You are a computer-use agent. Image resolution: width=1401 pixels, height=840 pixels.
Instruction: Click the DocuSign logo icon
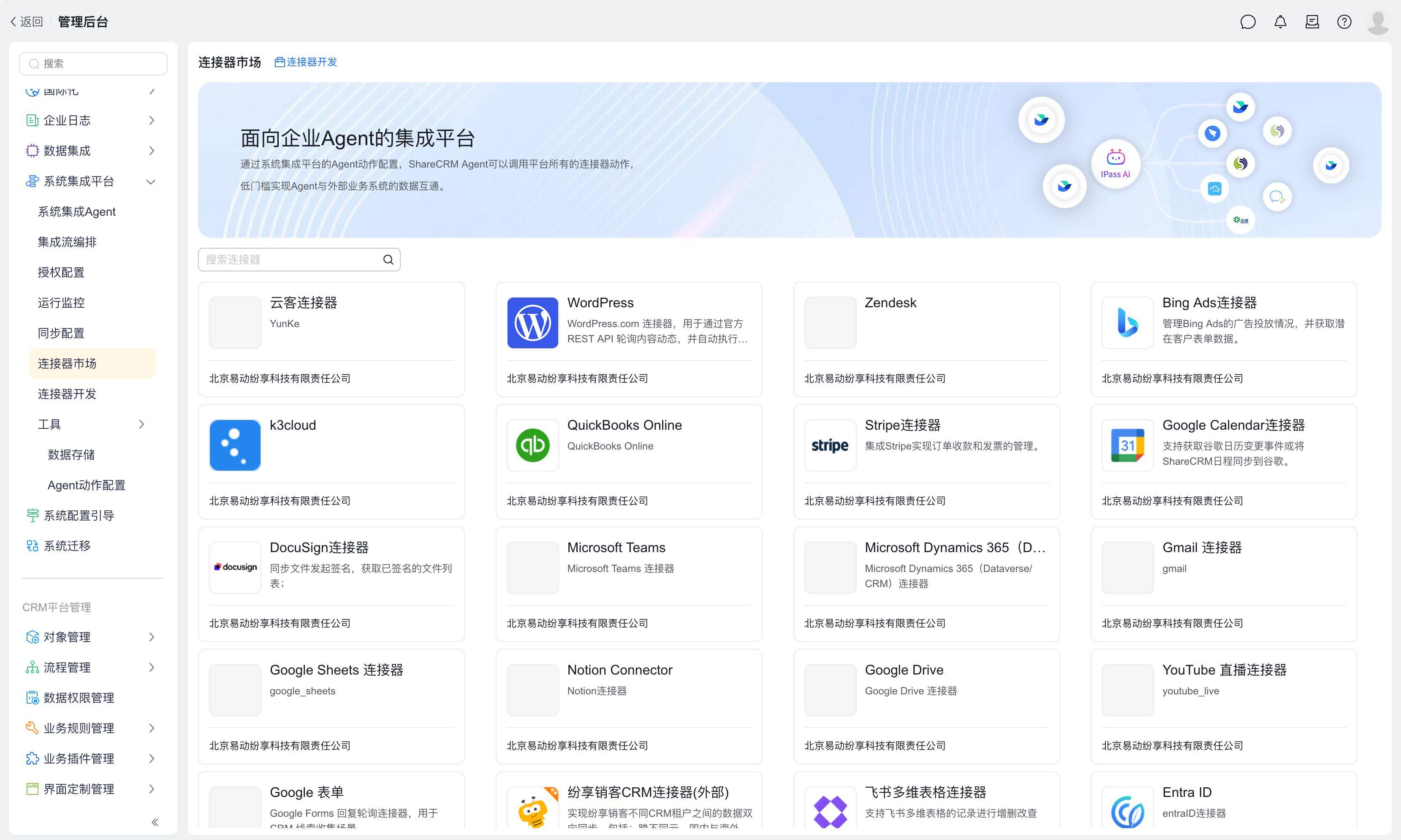[235, 567]
